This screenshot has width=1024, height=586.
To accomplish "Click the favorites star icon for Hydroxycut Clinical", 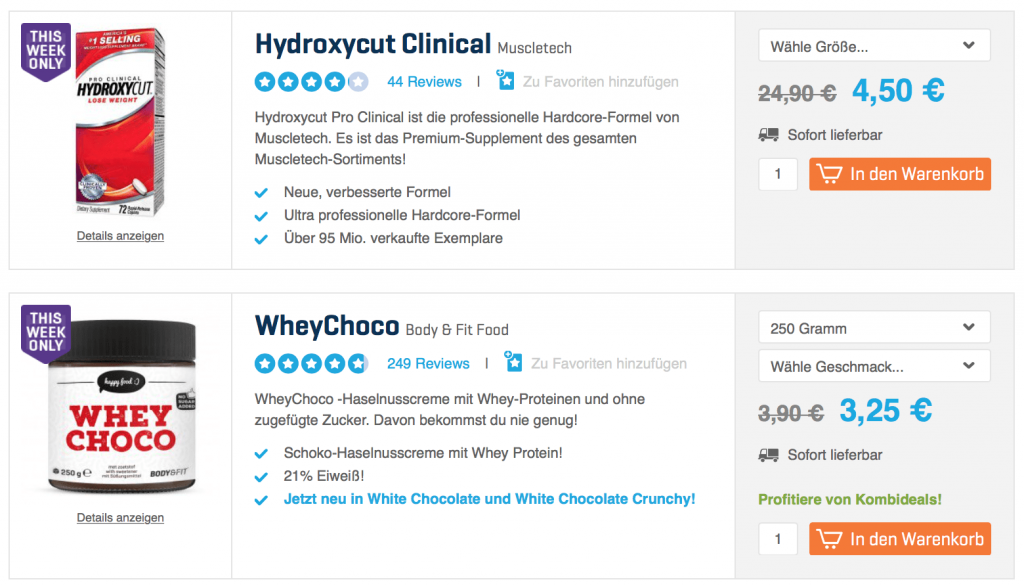I will pos(505,82).
